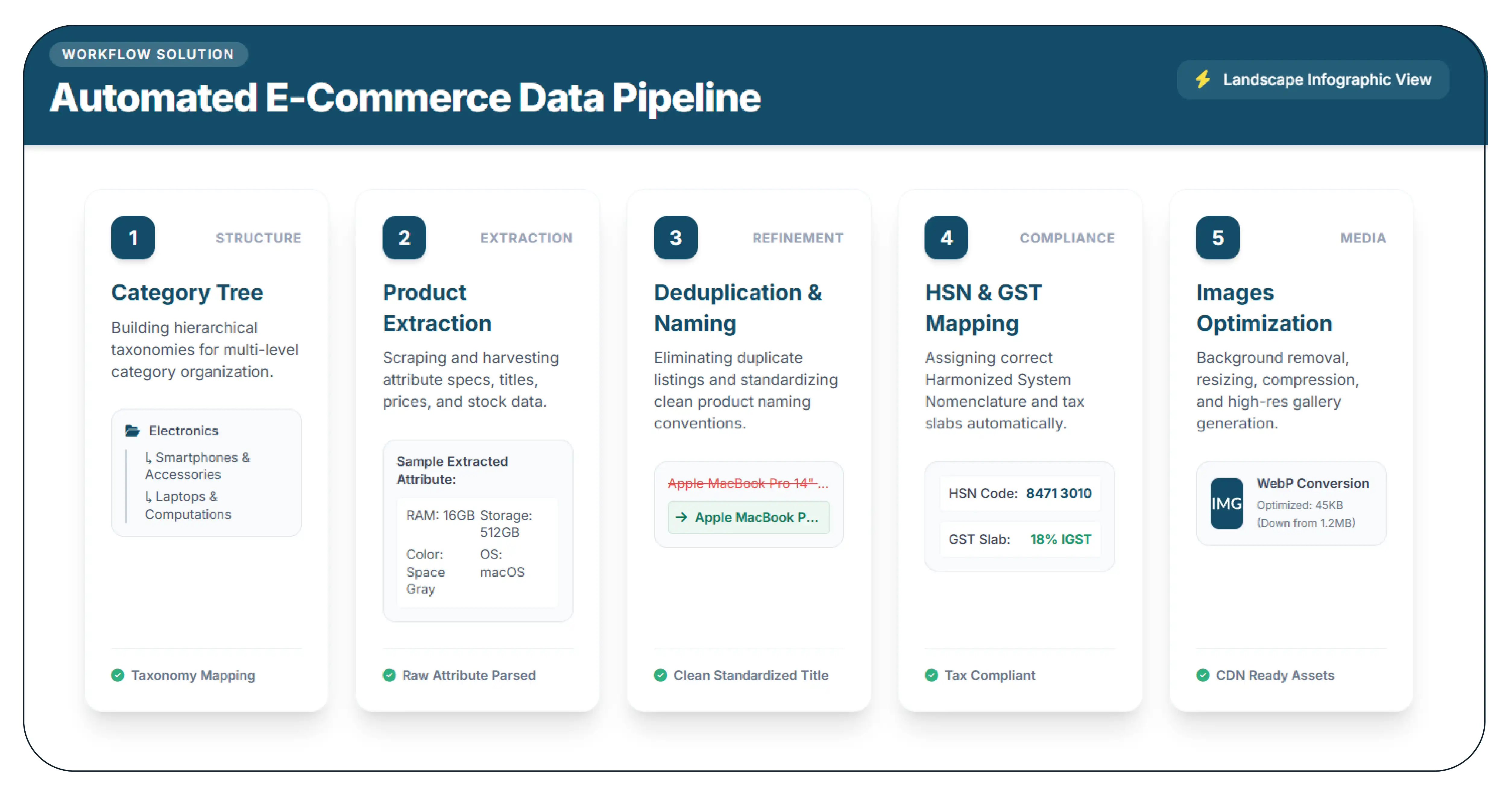Click the arrow icon before Apple MacBook P...
Screen dimensions: 1512x796
click(681, 517)
